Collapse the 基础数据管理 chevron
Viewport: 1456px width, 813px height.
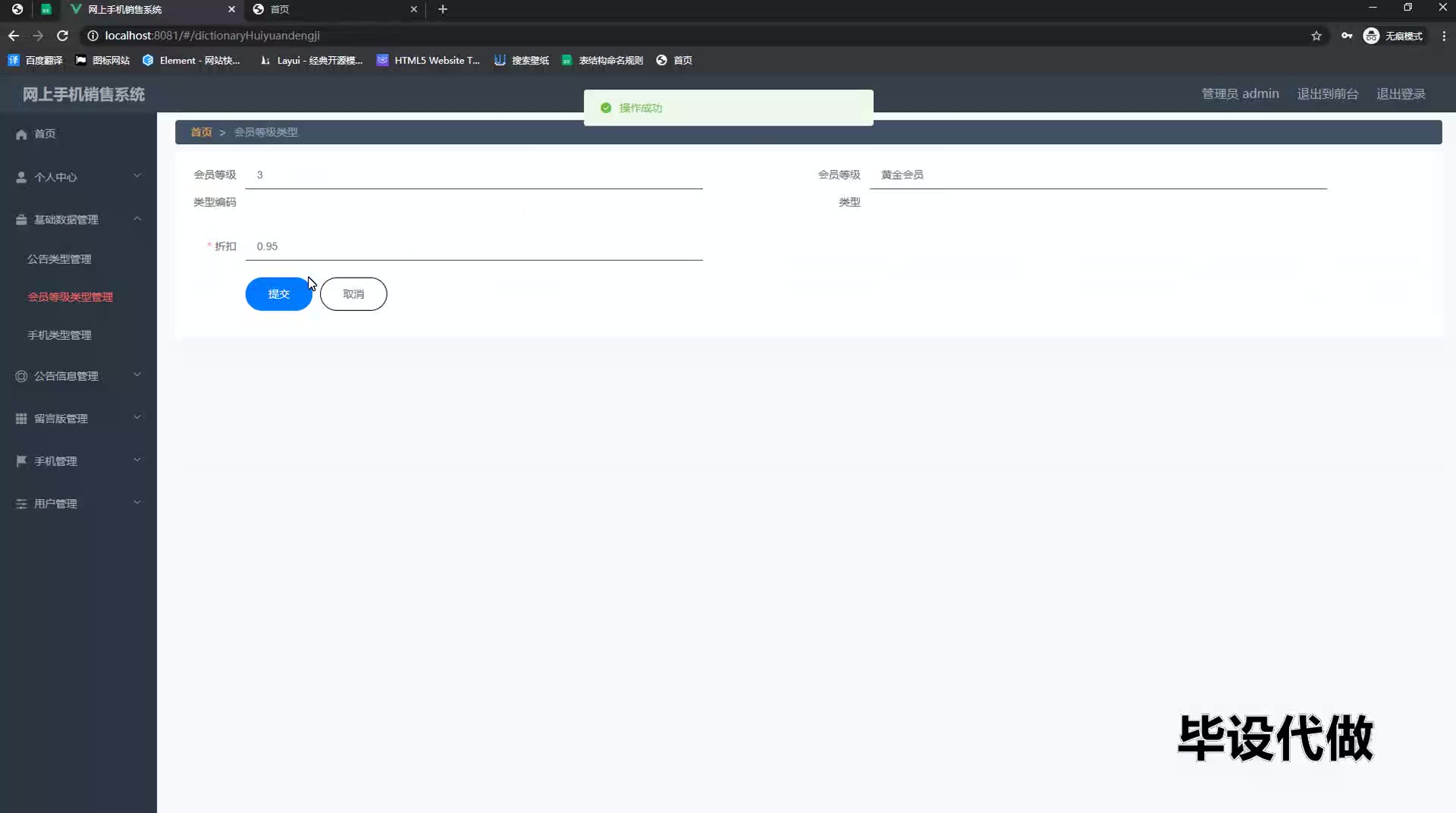pos(137,218)
